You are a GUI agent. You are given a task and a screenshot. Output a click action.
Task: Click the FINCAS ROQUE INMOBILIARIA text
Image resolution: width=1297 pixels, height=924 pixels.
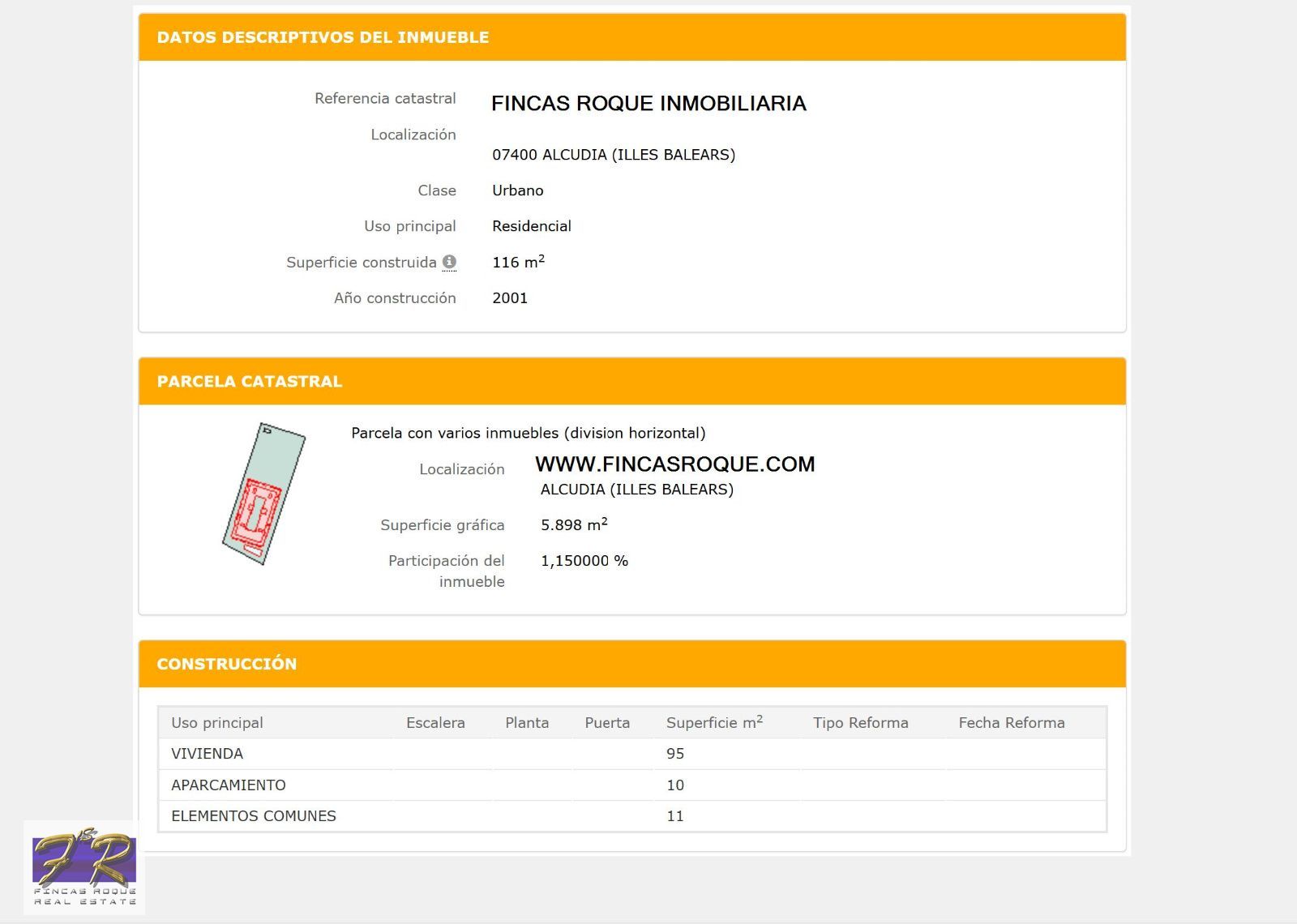click(648, 104)
